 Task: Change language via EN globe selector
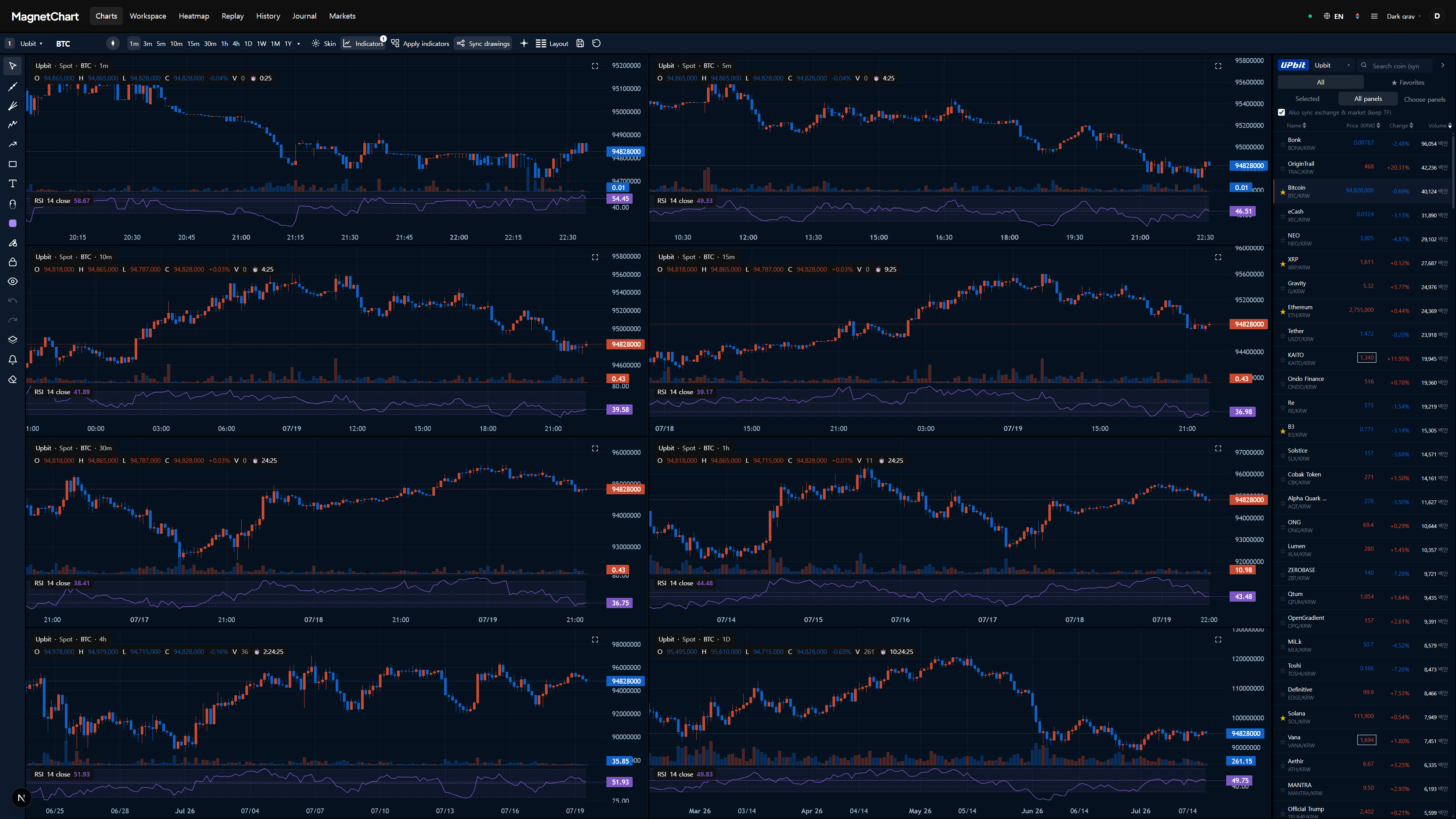pyautogui.click(x=1333, y=16)
